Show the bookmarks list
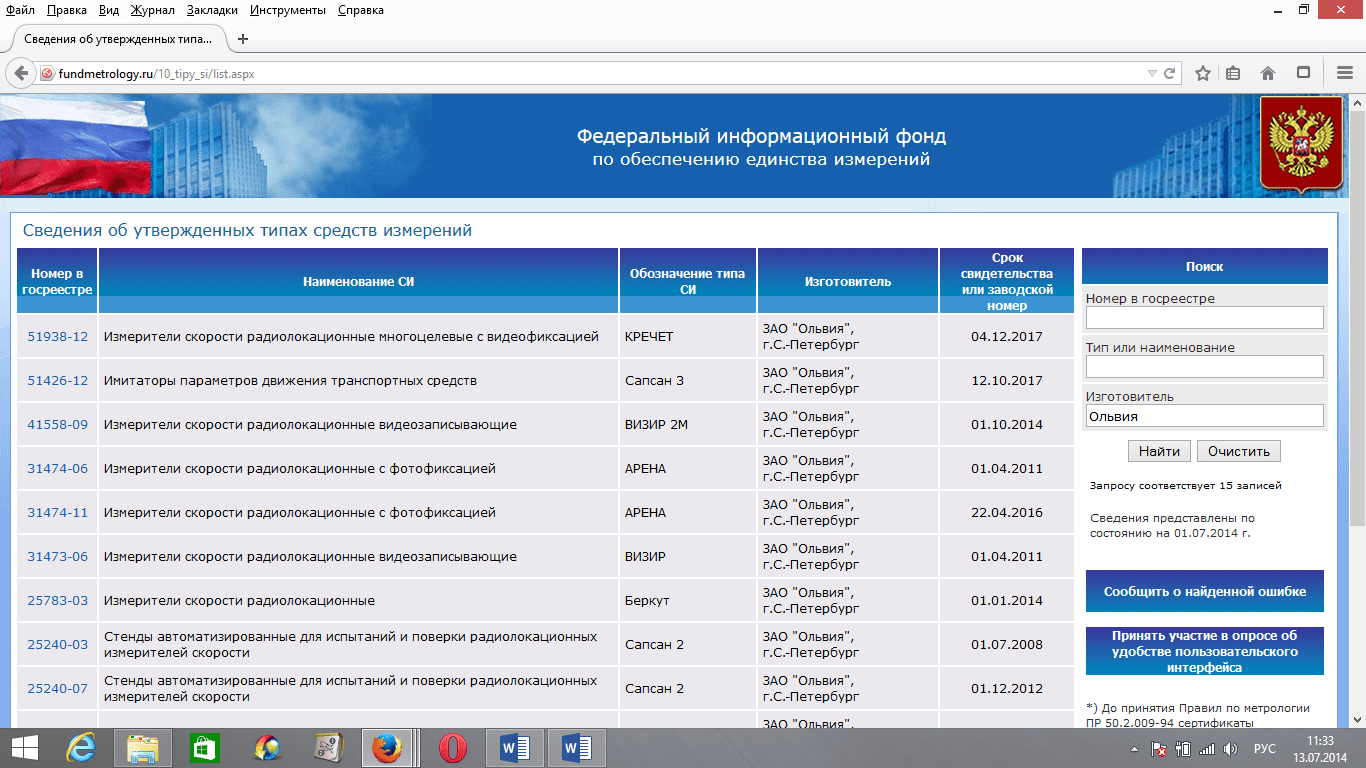 (1233, 73)
